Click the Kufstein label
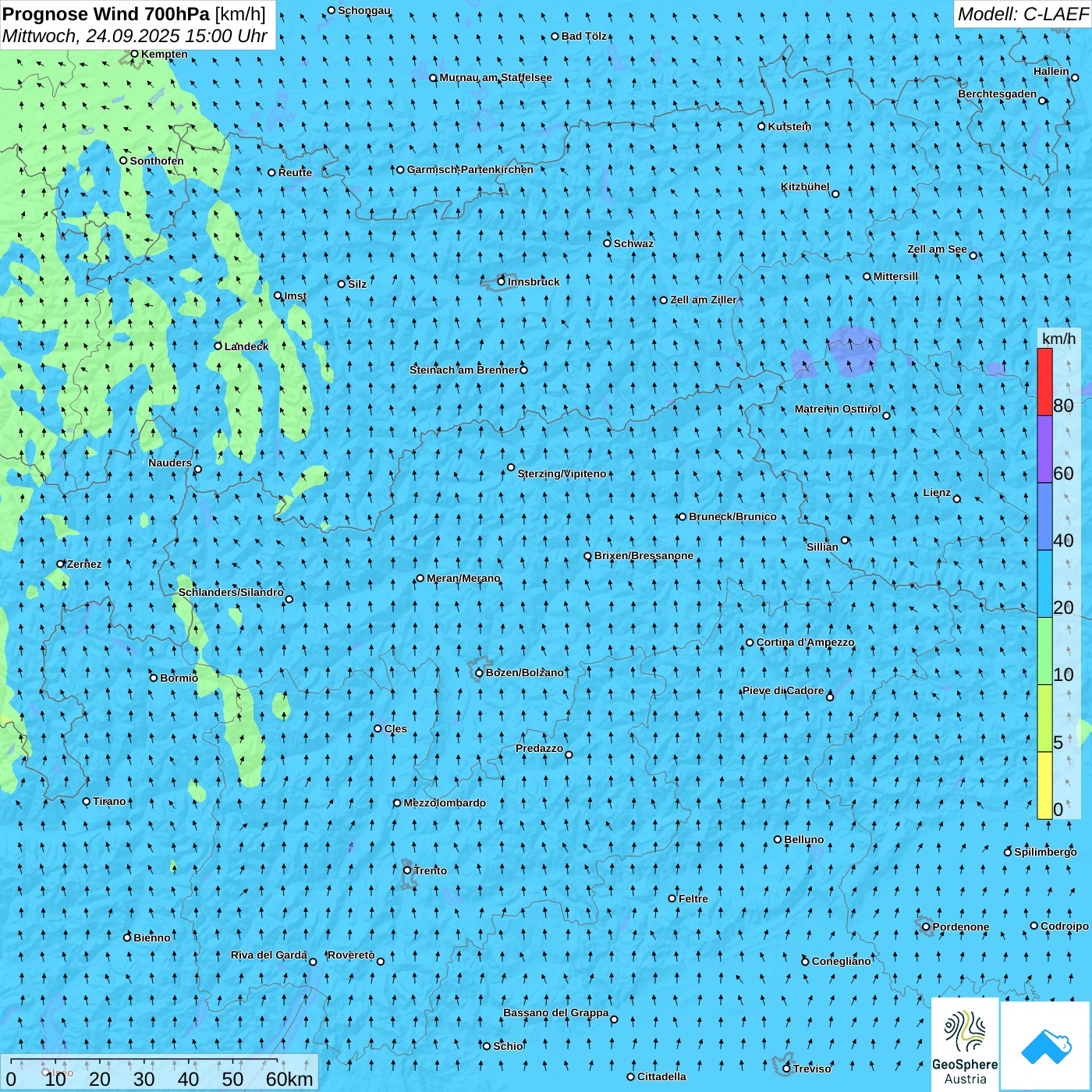This screenshot has height=1092, width=1092. click(789, 126)
